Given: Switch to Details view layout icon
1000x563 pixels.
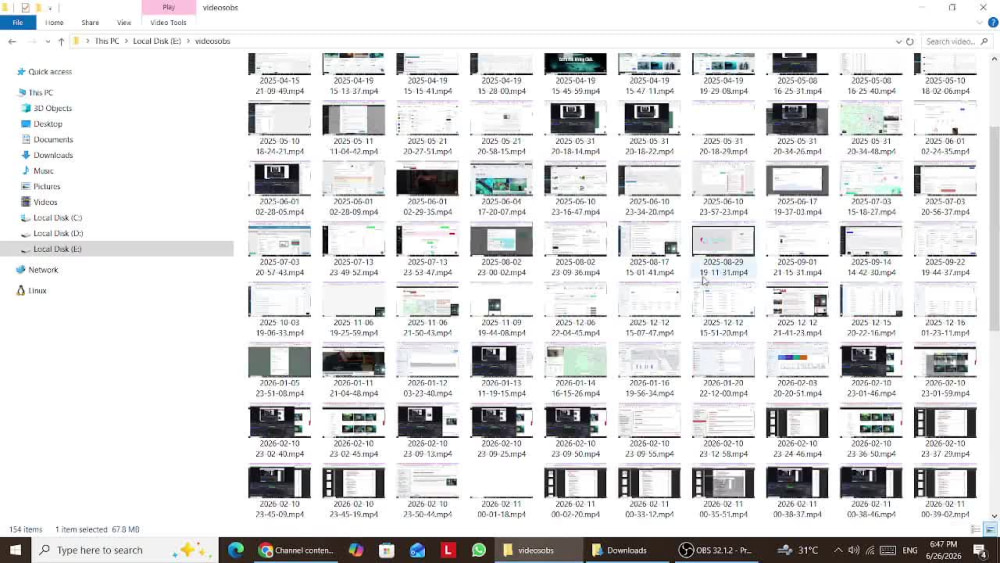Looking at the screenshot, I should click(976, 529).
